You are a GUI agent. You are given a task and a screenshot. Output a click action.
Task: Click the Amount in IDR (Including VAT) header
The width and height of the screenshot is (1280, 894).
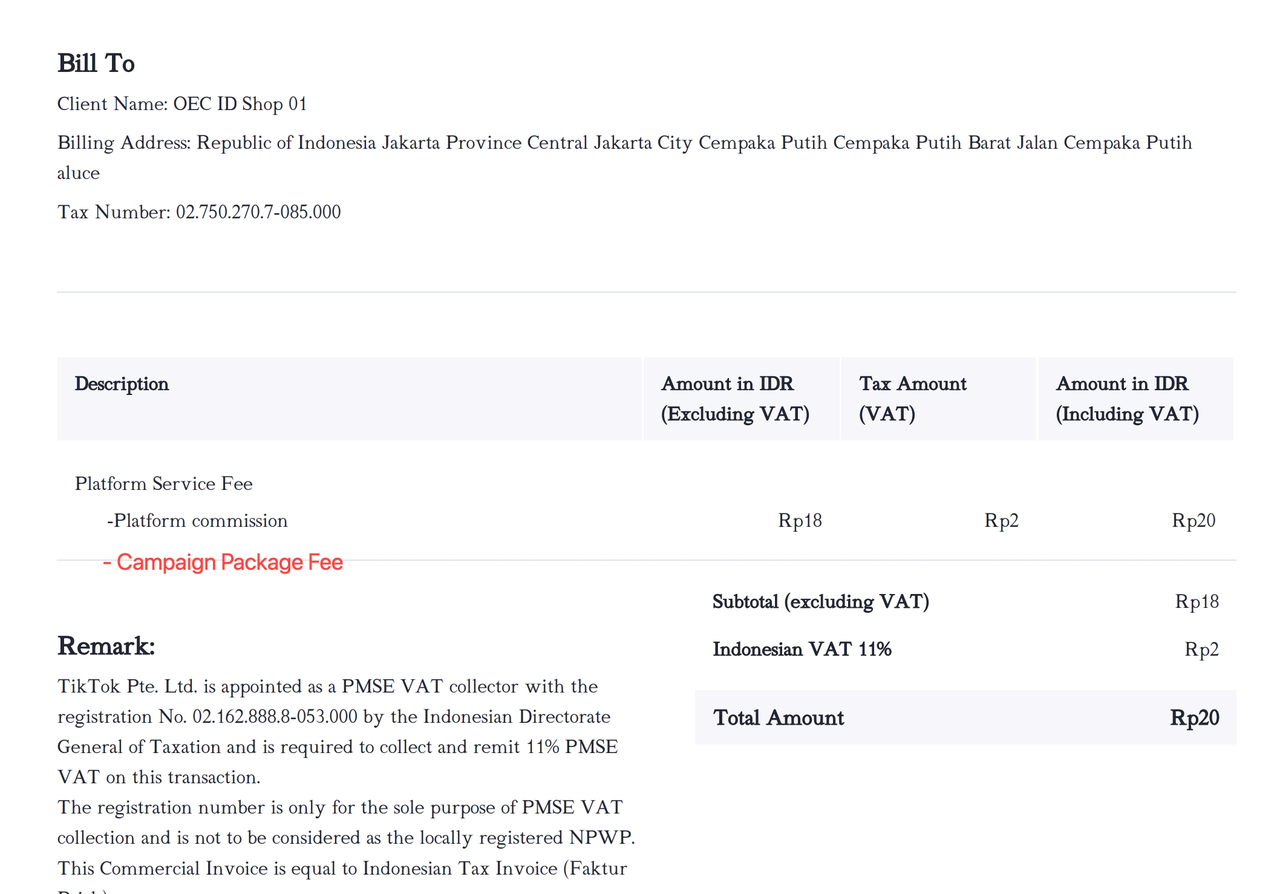coord(1127,398)
